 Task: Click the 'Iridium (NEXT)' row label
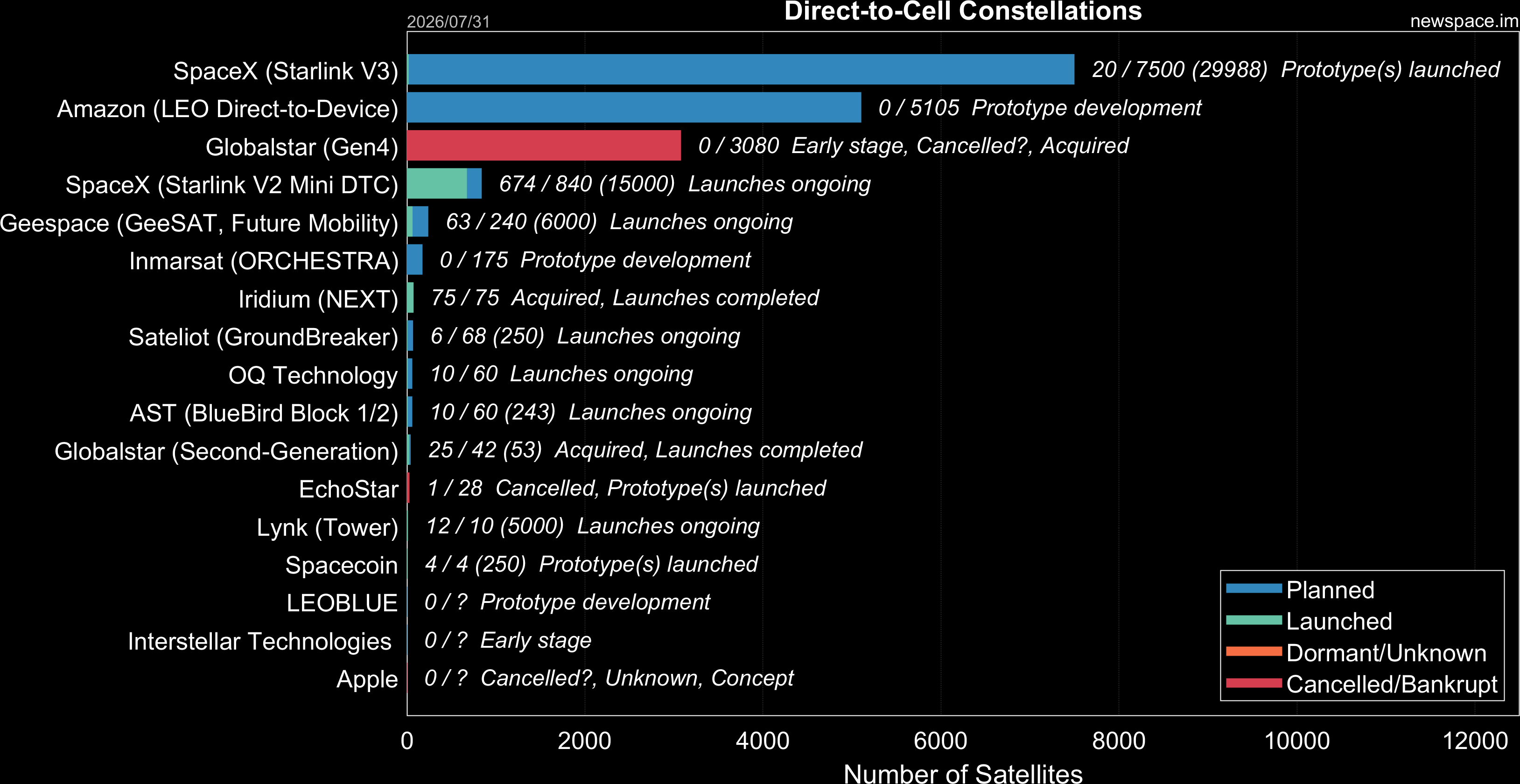pyautogui.click(x=319, y=300)
